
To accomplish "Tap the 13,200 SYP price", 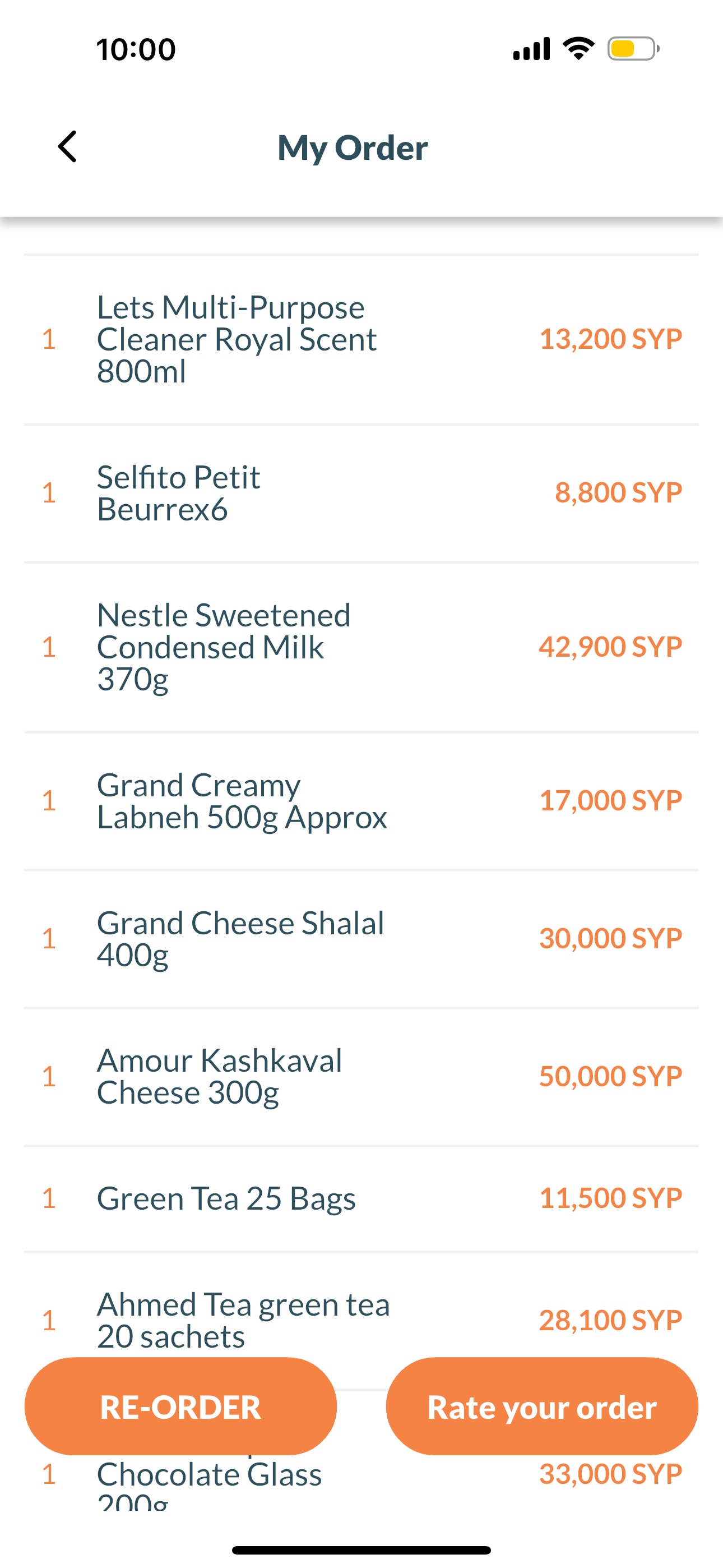I will coord(610,339).
